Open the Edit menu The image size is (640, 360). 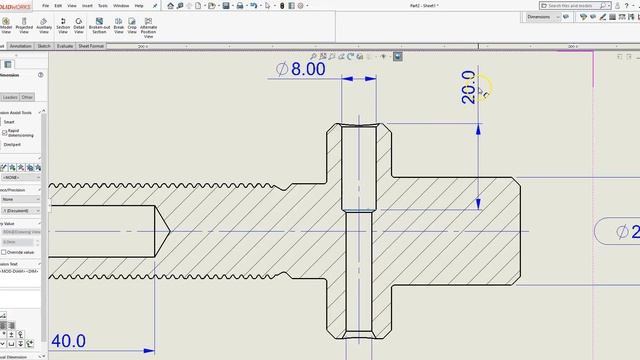58,6
